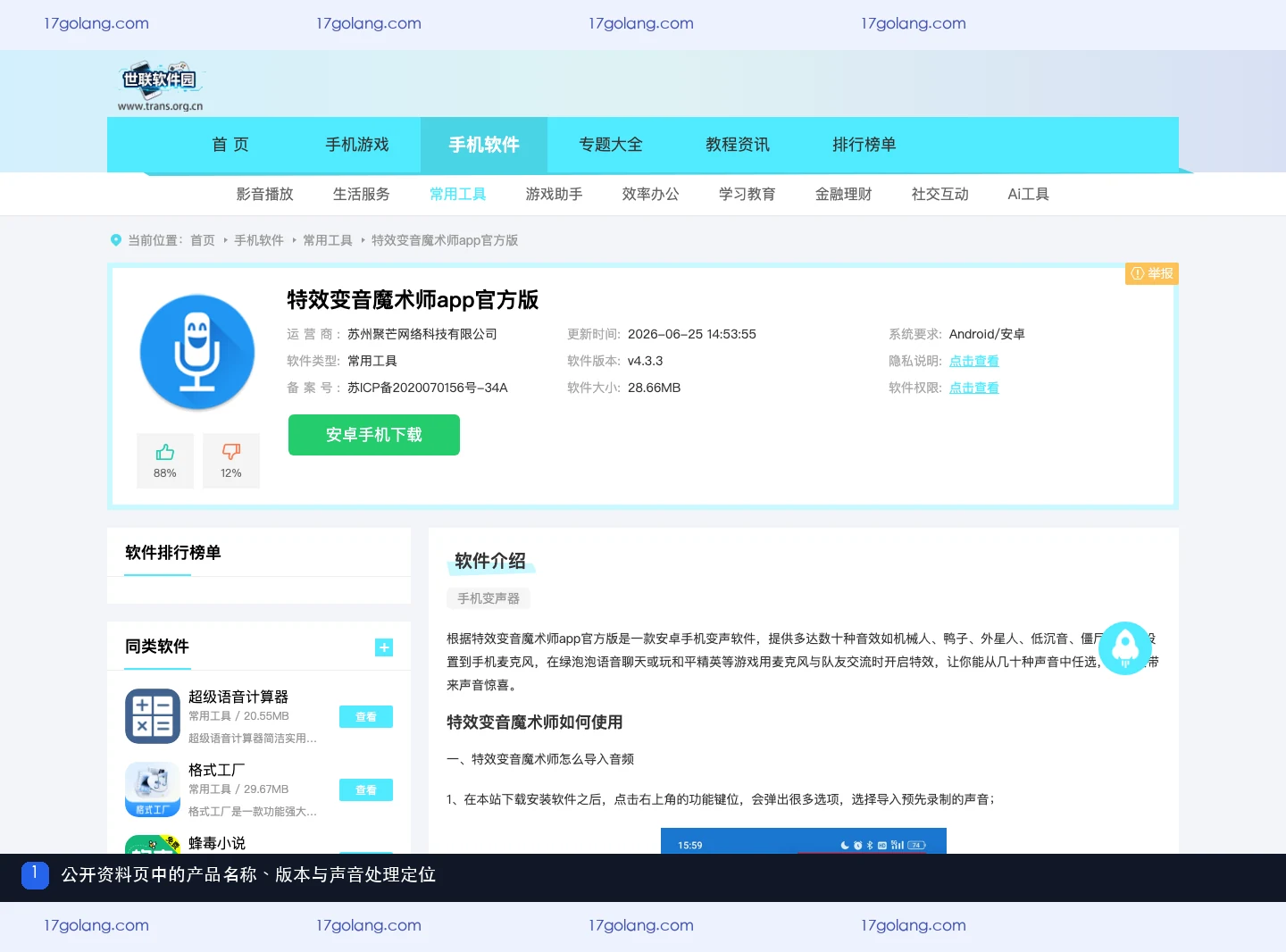The image size is (1286, 952).
Task: Click 查看 button for 格式工厂
Action: click(x=366, y=790)
